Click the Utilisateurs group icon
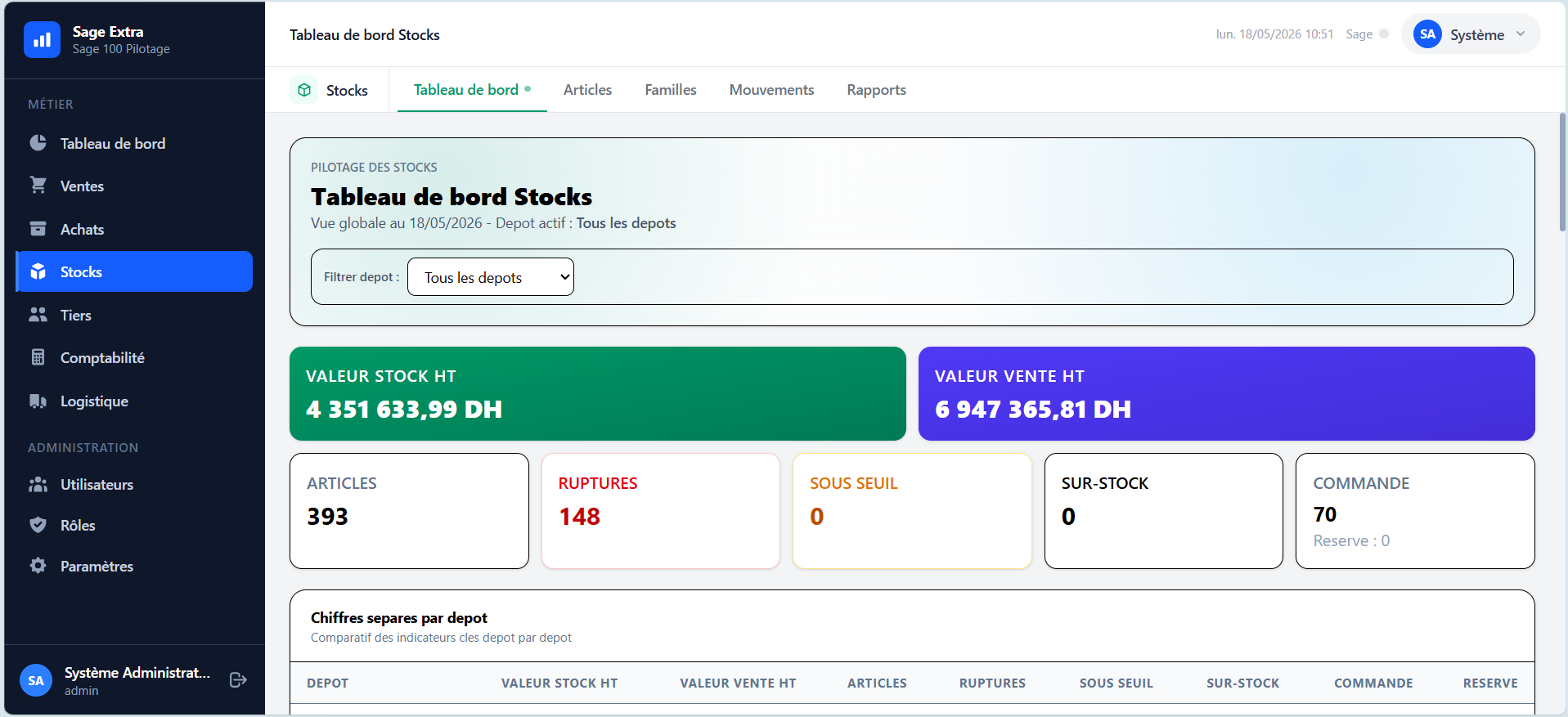The image size is (1568, 717). [38, 484]
